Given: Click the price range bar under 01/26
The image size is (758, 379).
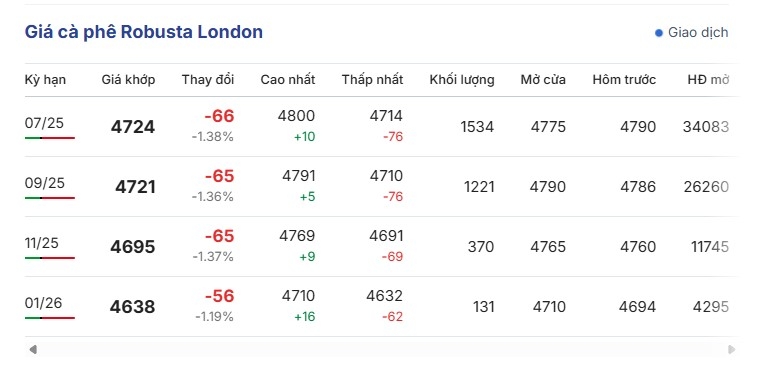Looking at the screenshot, I should pos(50,318).
